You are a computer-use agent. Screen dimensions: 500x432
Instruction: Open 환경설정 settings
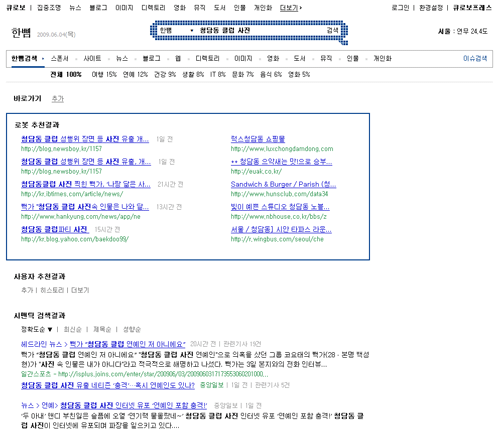point(431,8)
